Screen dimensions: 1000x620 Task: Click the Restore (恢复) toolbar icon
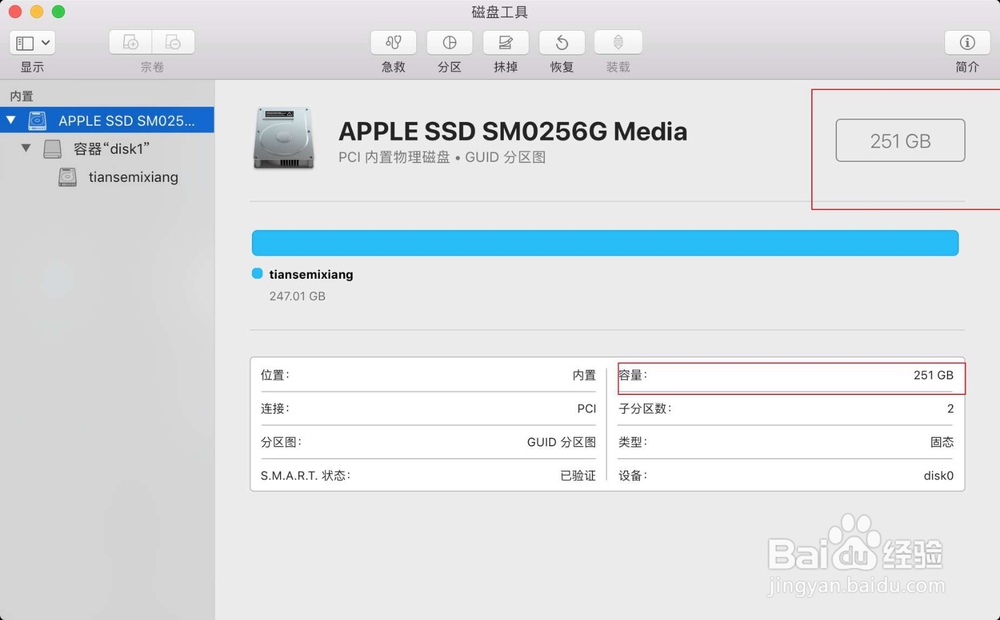[x=562, y=43]
